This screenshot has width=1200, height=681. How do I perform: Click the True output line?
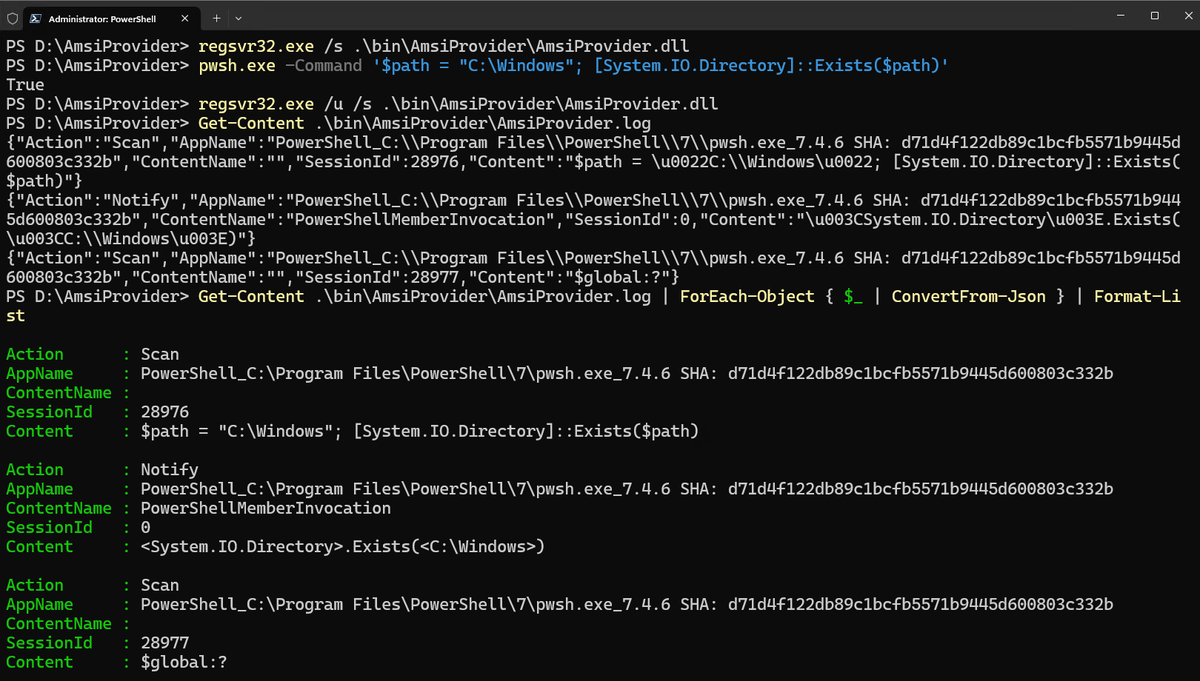[x=24, y=85]
